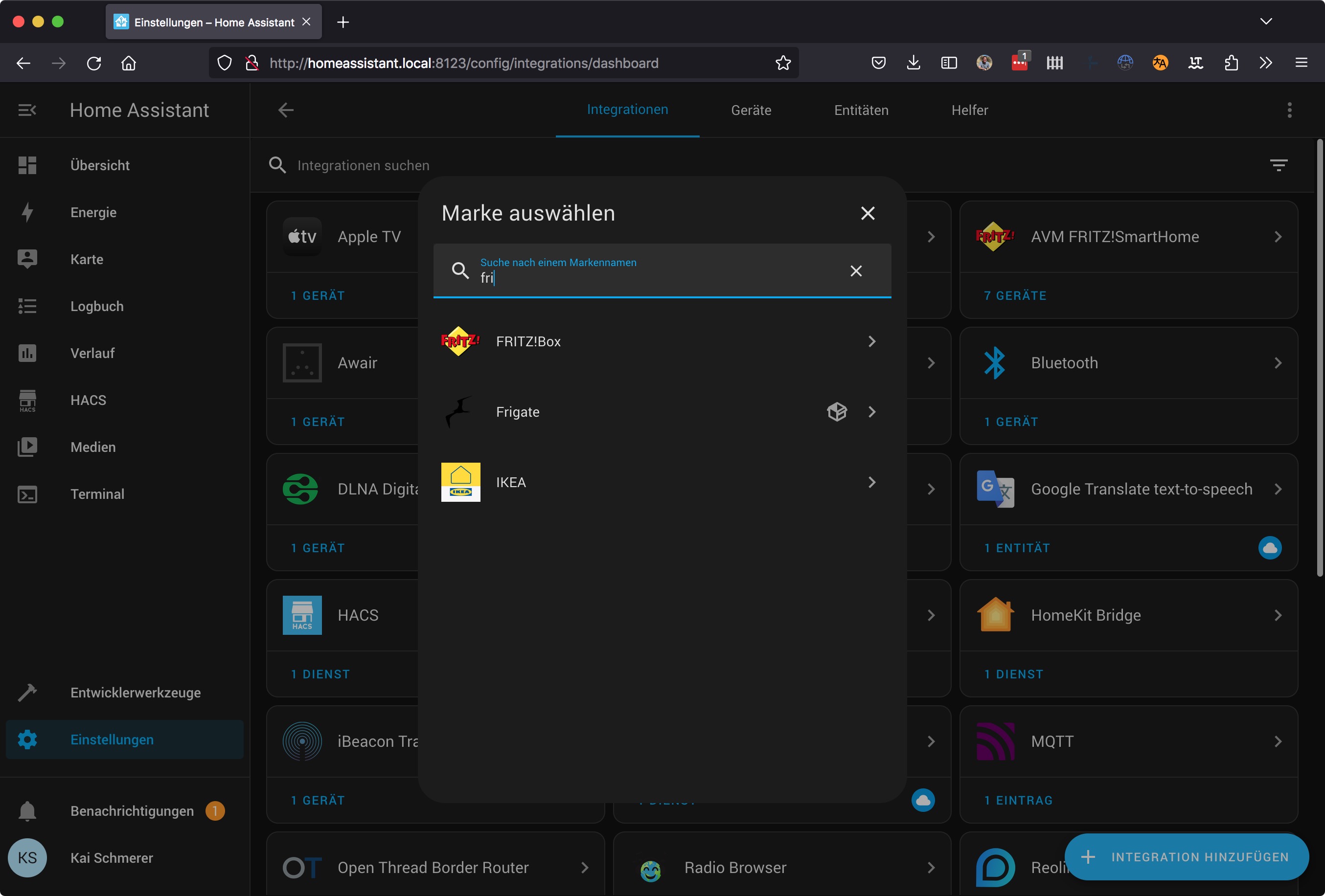This screenshot has height=896, width=1325.
Task: Collapse the Home Assistant sidebar menu
Action: (x=27, y=110)
